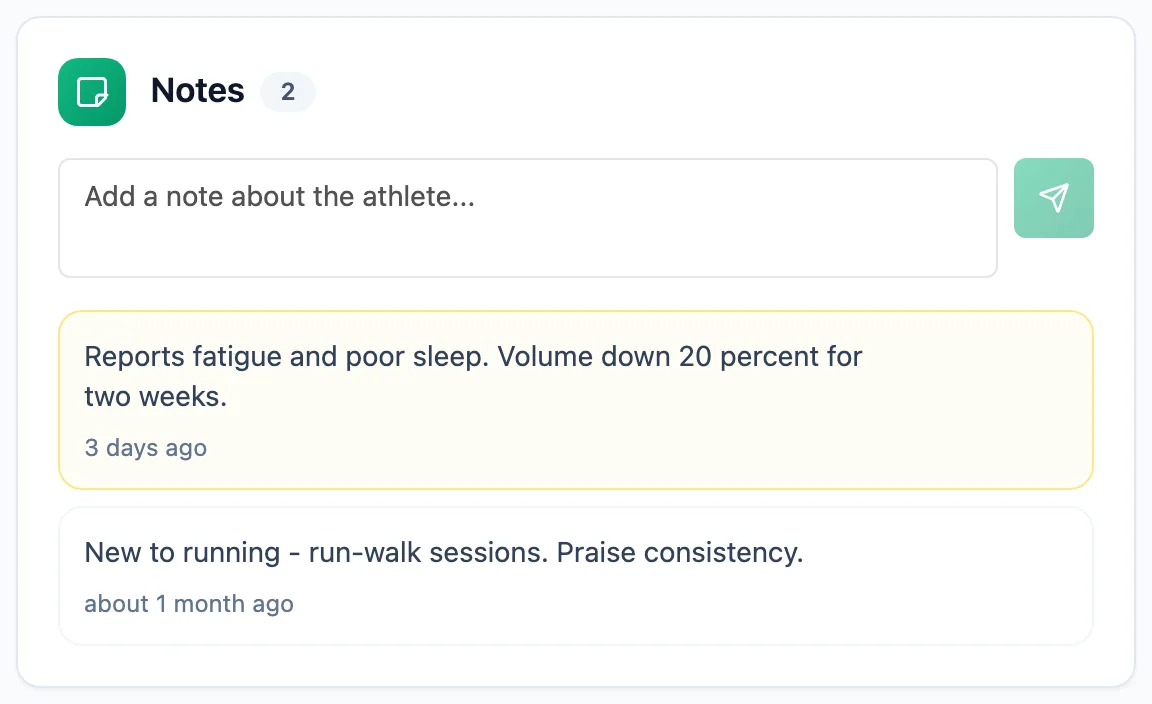The height and width of the screenshot is (704, 1152).
Task: Click the 'Praise consistency.' text
Action: coord(680,553)
